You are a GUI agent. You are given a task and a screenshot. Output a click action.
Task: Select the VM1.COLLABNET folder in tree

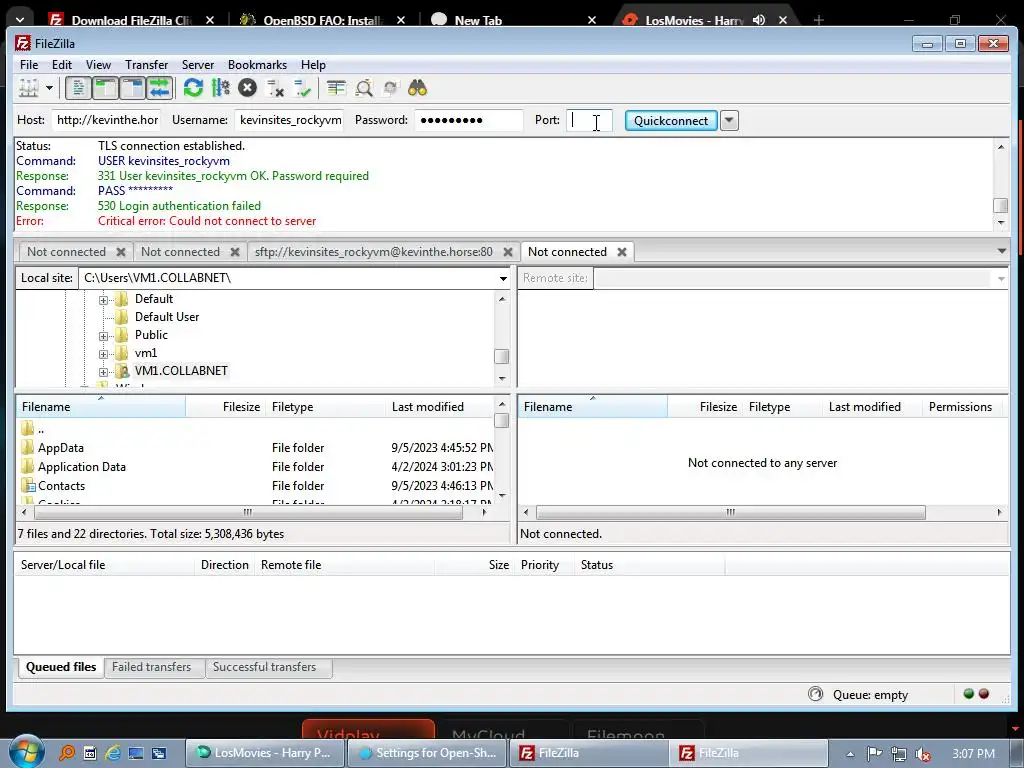click(x=181, y=370)
